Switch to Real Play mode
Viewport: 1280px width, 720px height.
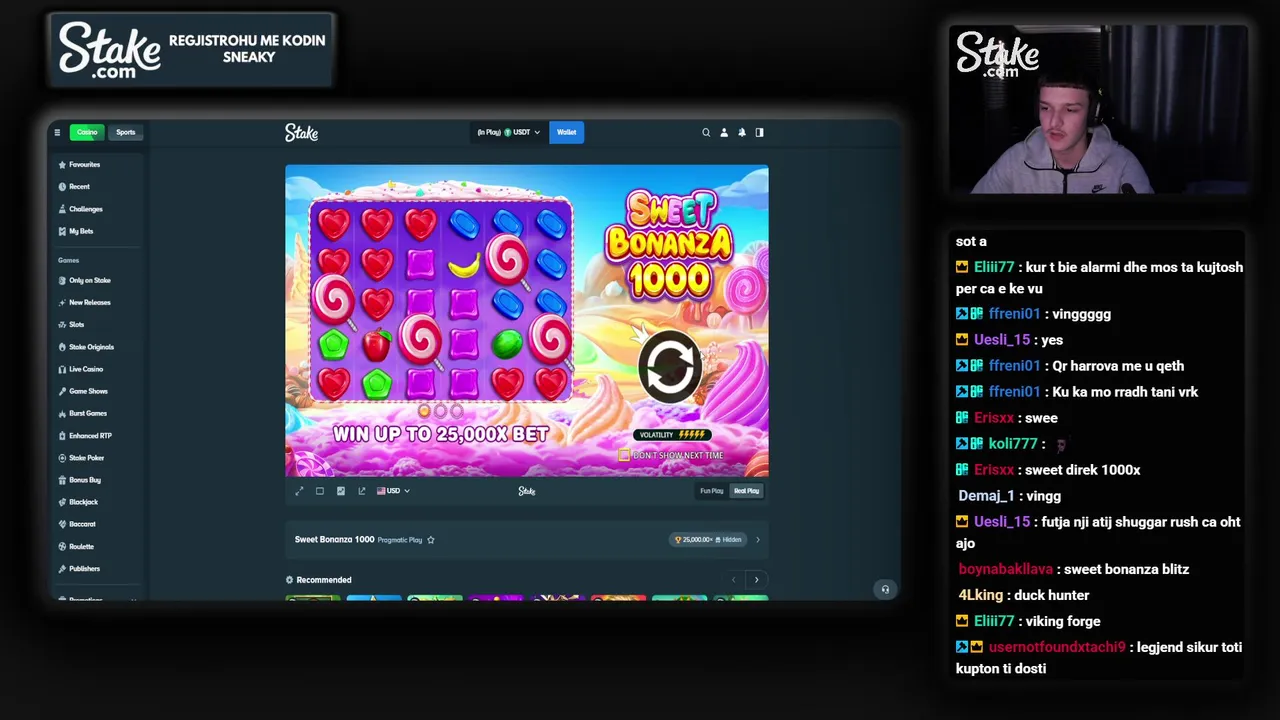coord(747,491)
